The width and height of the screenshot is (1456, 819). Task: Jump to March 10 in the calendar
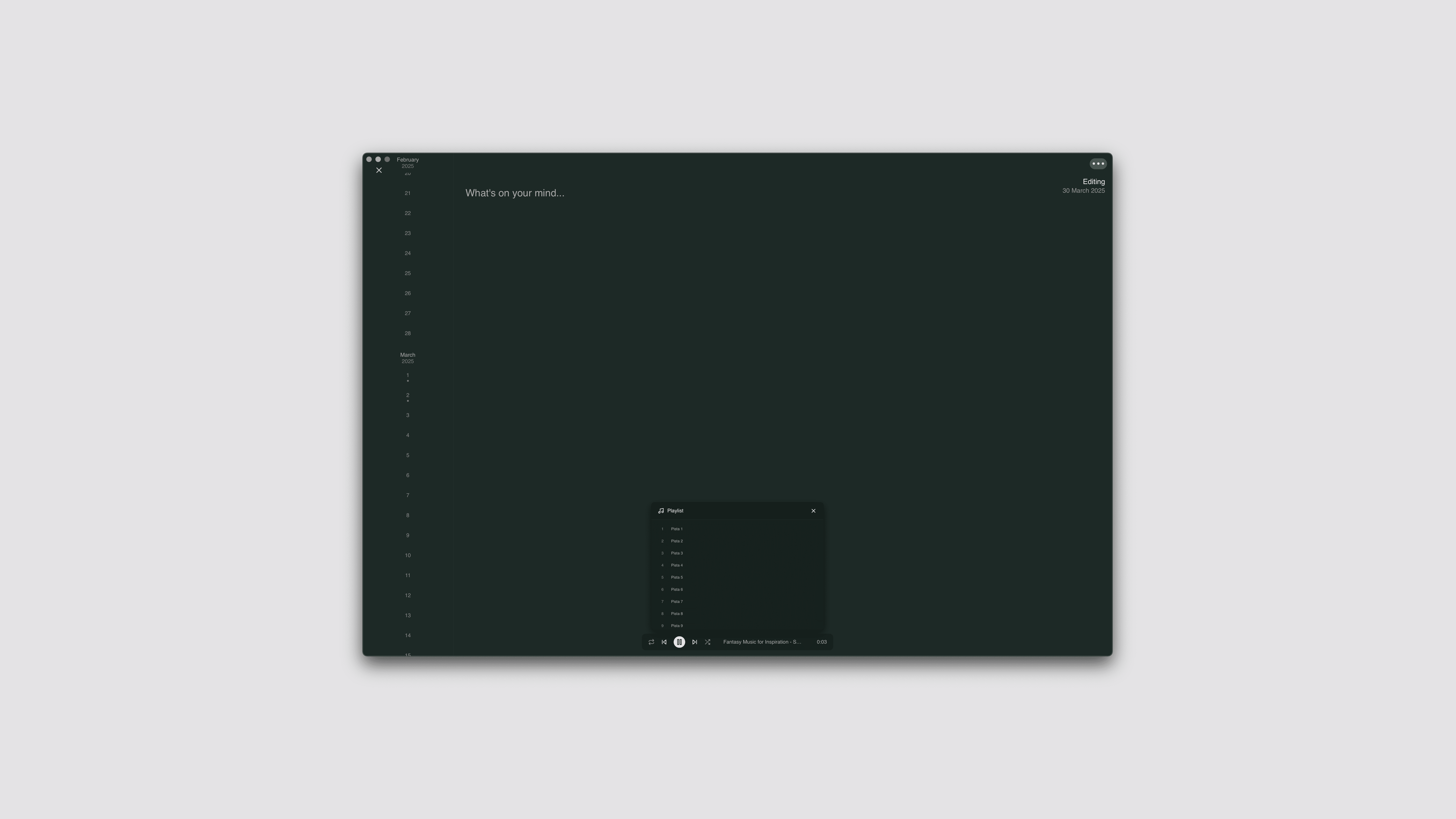(407, 556)
